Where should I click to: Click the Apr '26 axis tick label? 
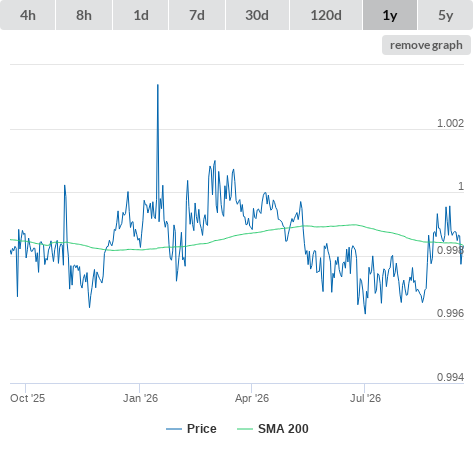252,398
